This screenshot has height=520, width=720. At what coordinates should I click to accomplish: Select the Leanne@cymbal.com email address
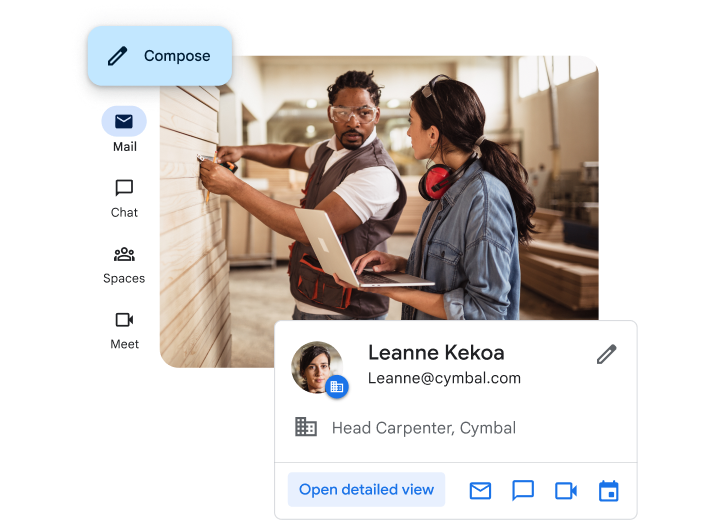tap(444, 378)
